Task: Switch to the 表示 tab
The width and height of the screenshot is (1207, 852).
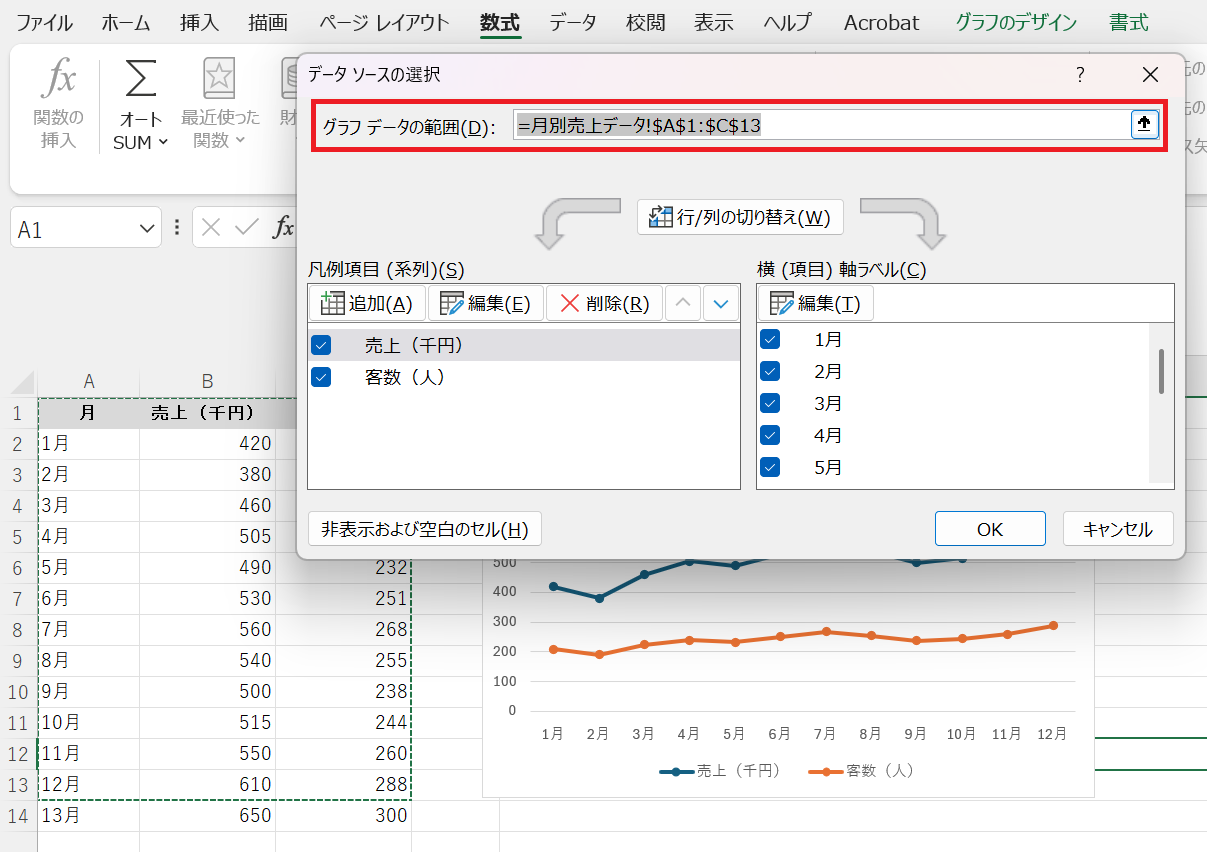Action: [714, 22]
